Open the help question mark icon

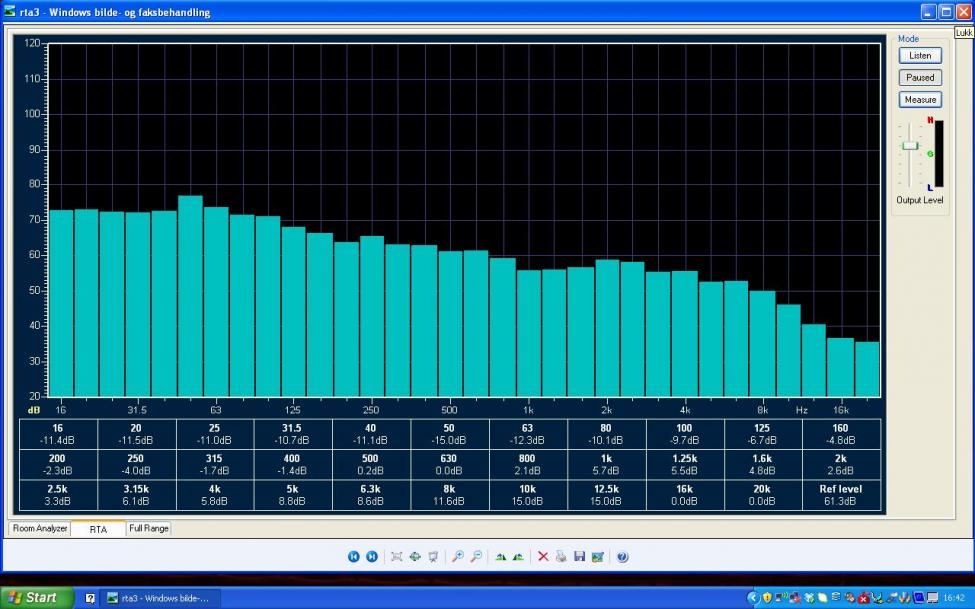(x=622, y=556)
